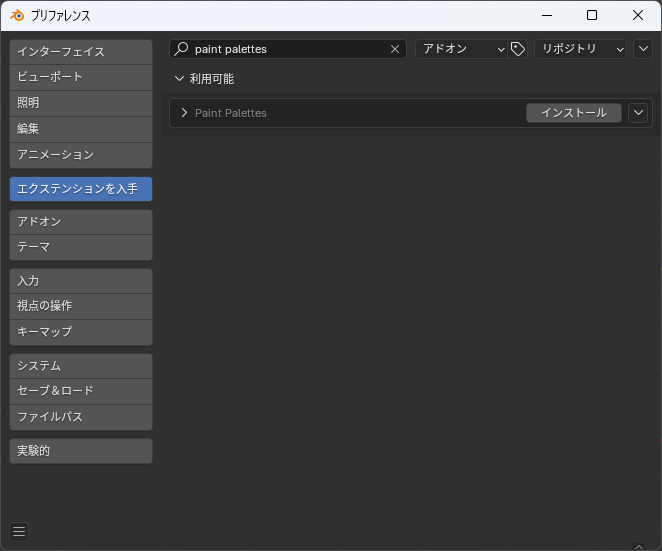The width and height of the screenshot is (662, 551).
Task: Click the magnifier icon in search box
Action: [x=182, y=49]
